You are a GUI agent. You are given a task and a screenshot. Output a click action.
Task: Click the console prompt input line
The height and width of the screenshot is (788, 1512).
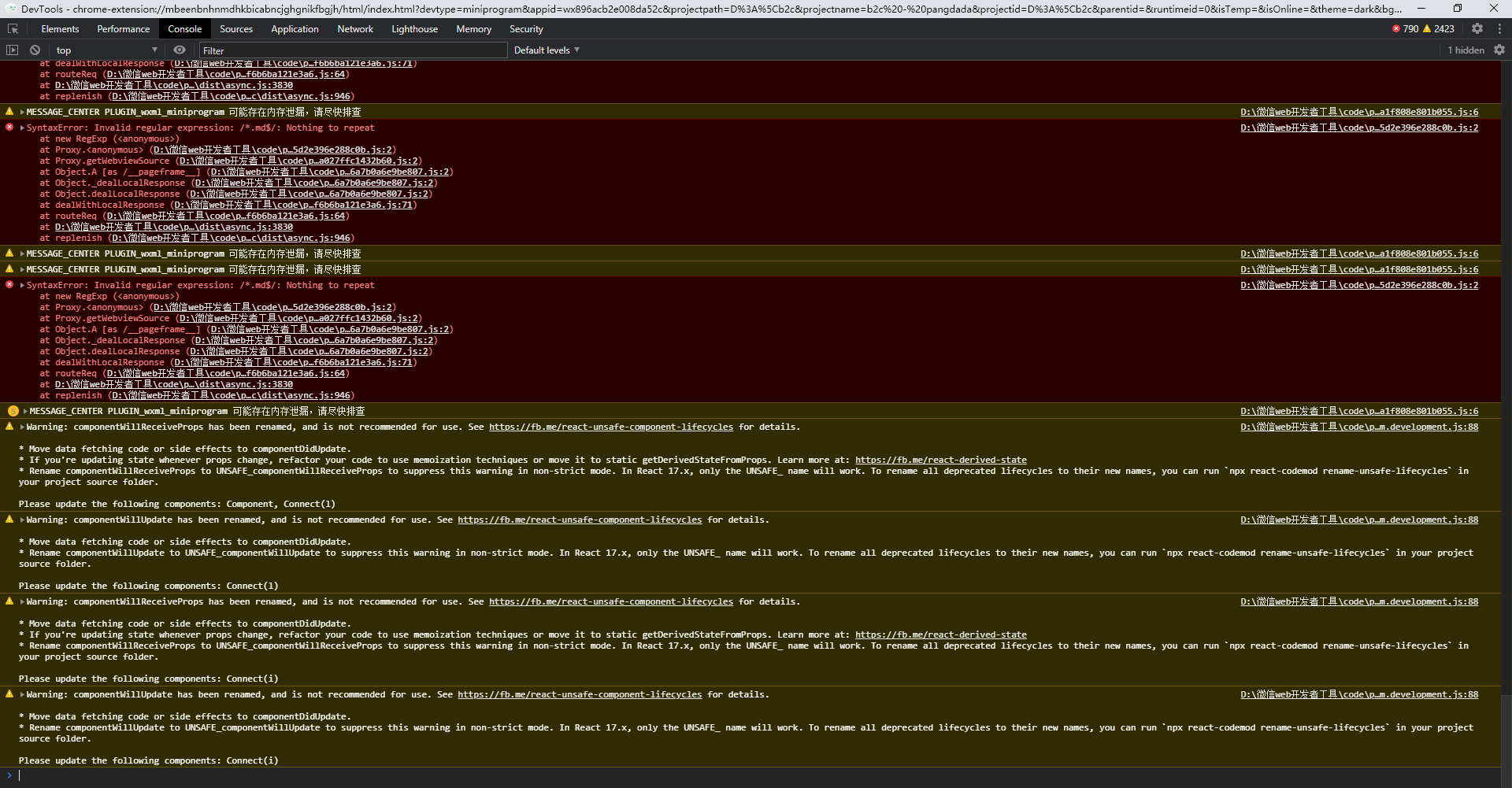[x=756, y=775]
